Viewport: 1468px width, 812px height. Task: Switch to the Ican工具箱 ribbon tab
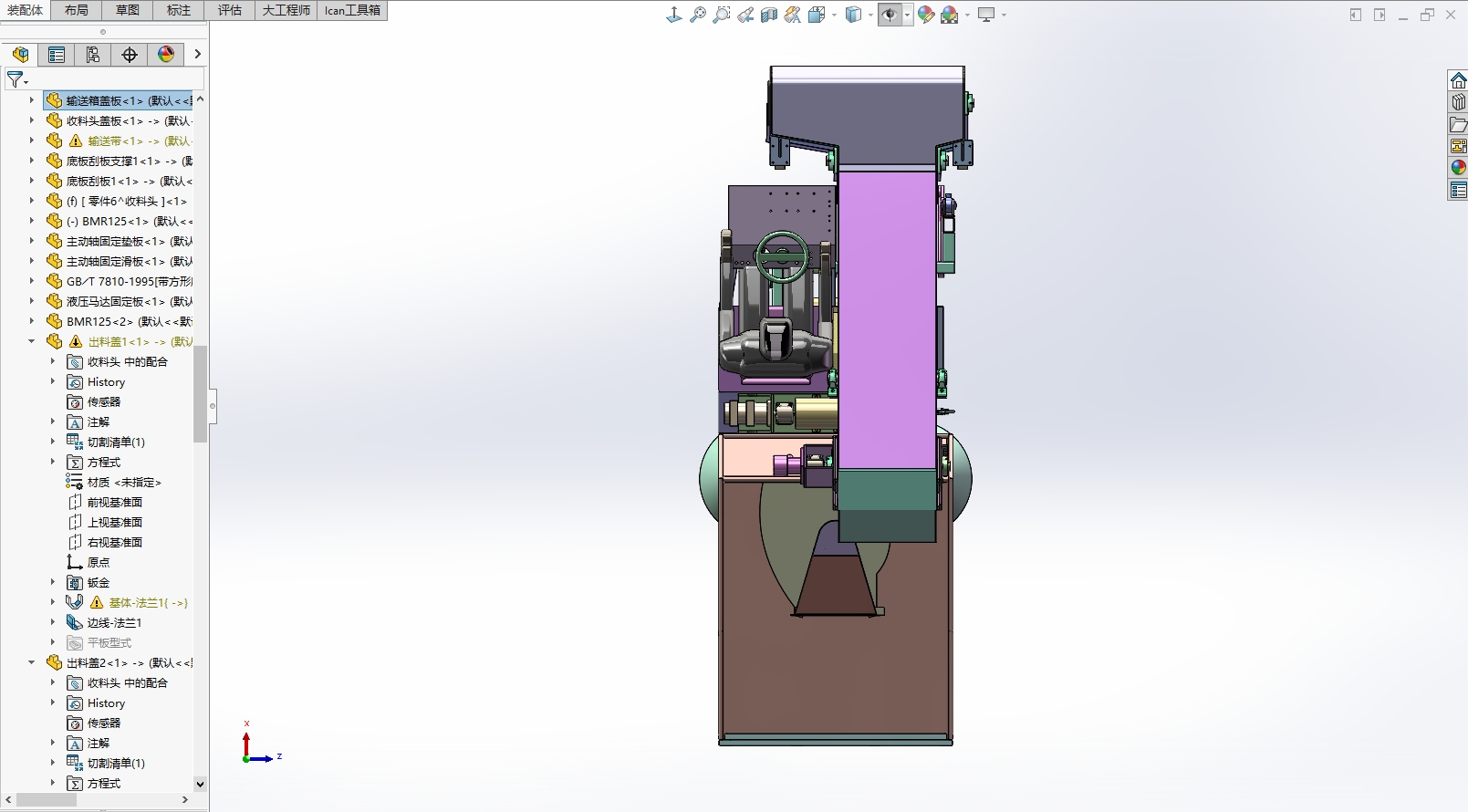click(x=352, y=10)
